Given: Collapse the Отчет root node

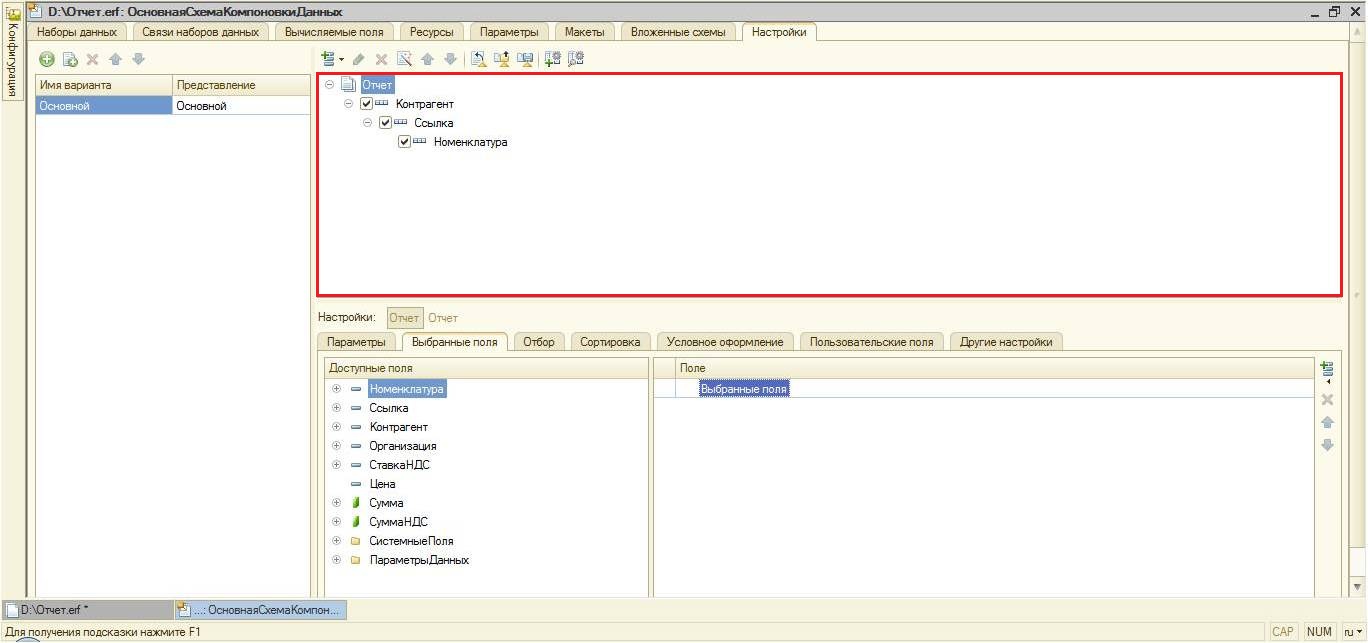Looking at the screenshot, I should (x=330, y=85).
